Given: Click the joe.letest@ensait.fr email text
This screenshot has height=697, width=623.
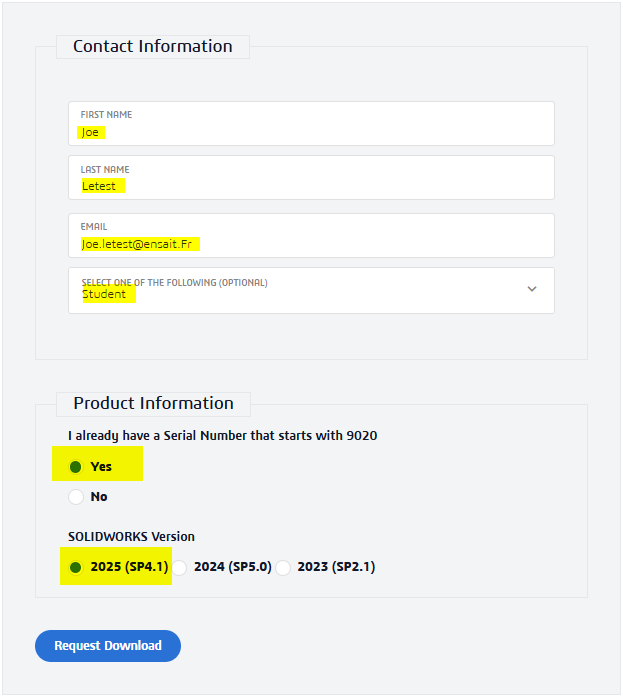Looking at the screenshot, I should 140,244.
